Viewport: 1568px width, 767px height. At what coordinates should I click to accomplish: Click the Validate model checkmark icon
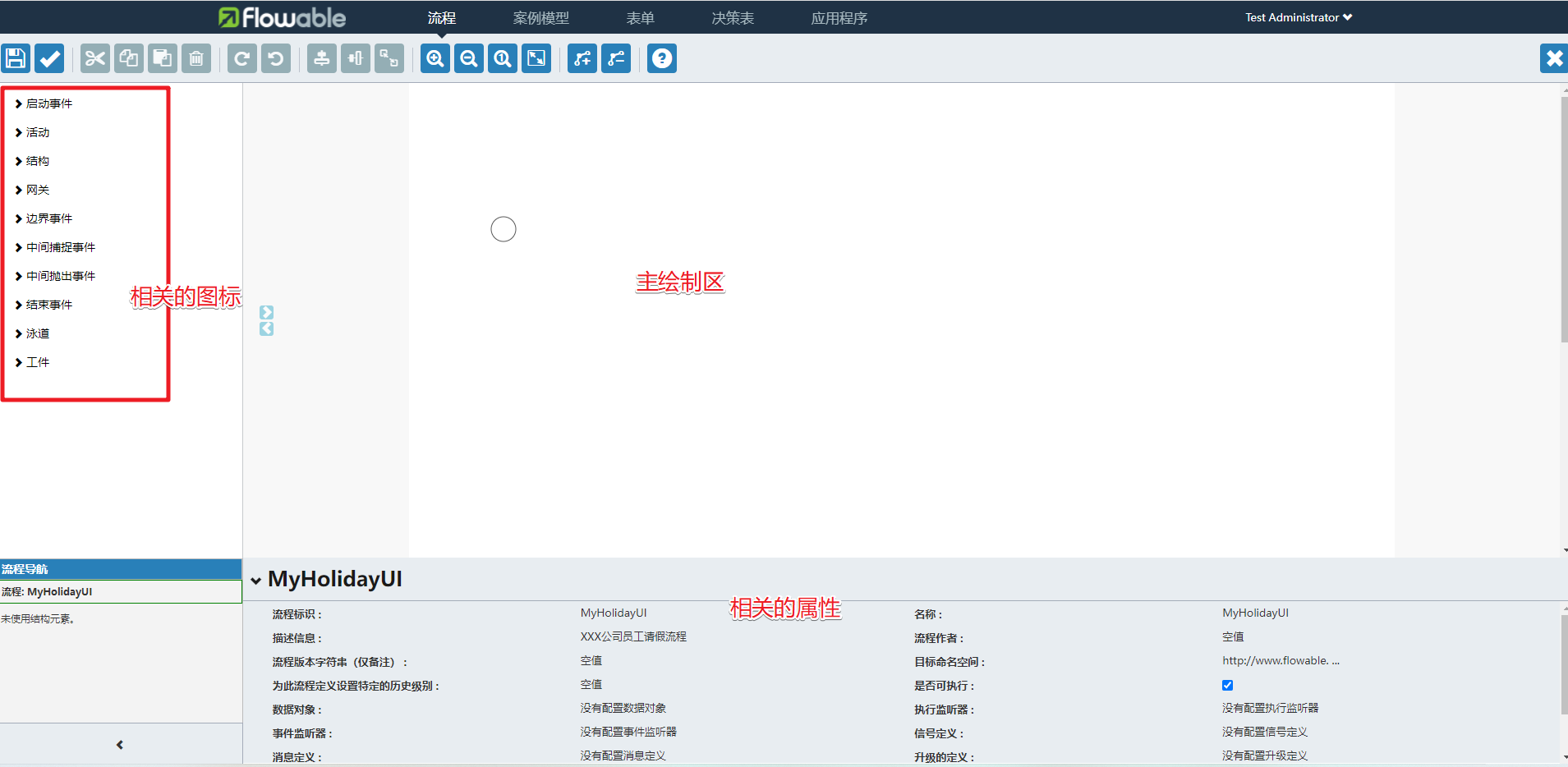(48, 57)
